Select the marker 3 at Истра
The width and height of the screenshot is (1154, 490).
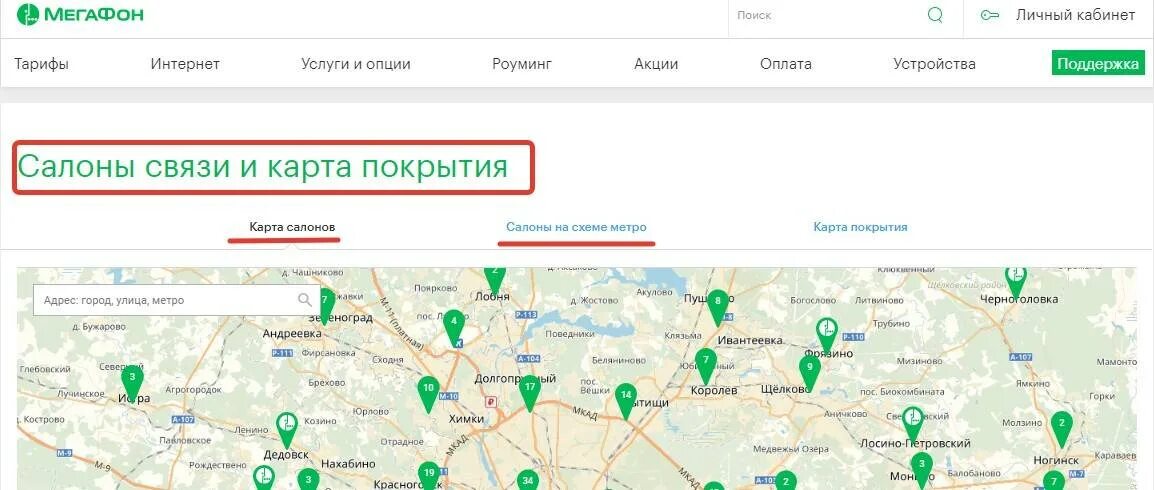coord(132,383)
